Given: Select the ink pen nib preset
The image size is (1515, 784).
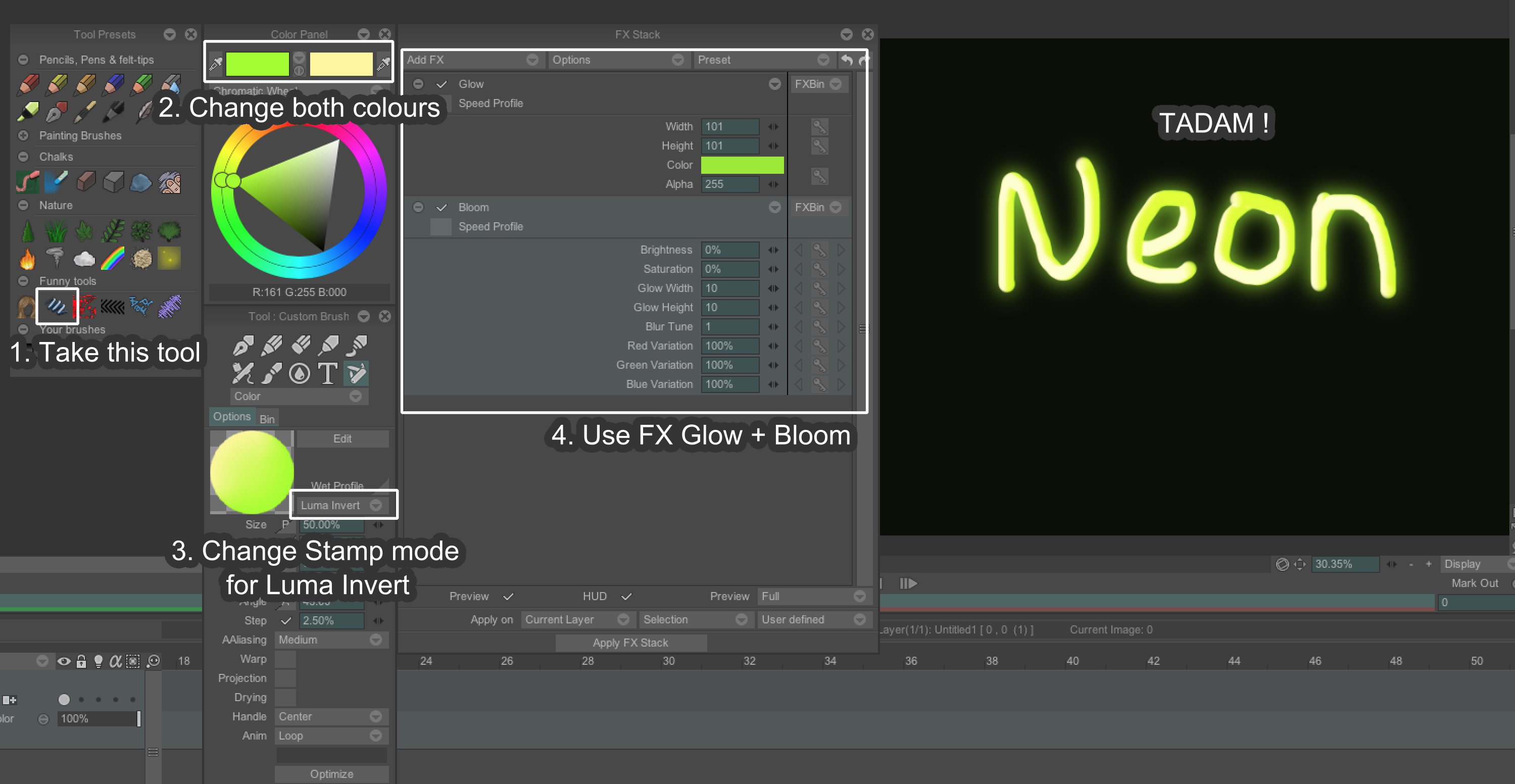Looking at the screenshot, I should (x=57, y=112).
